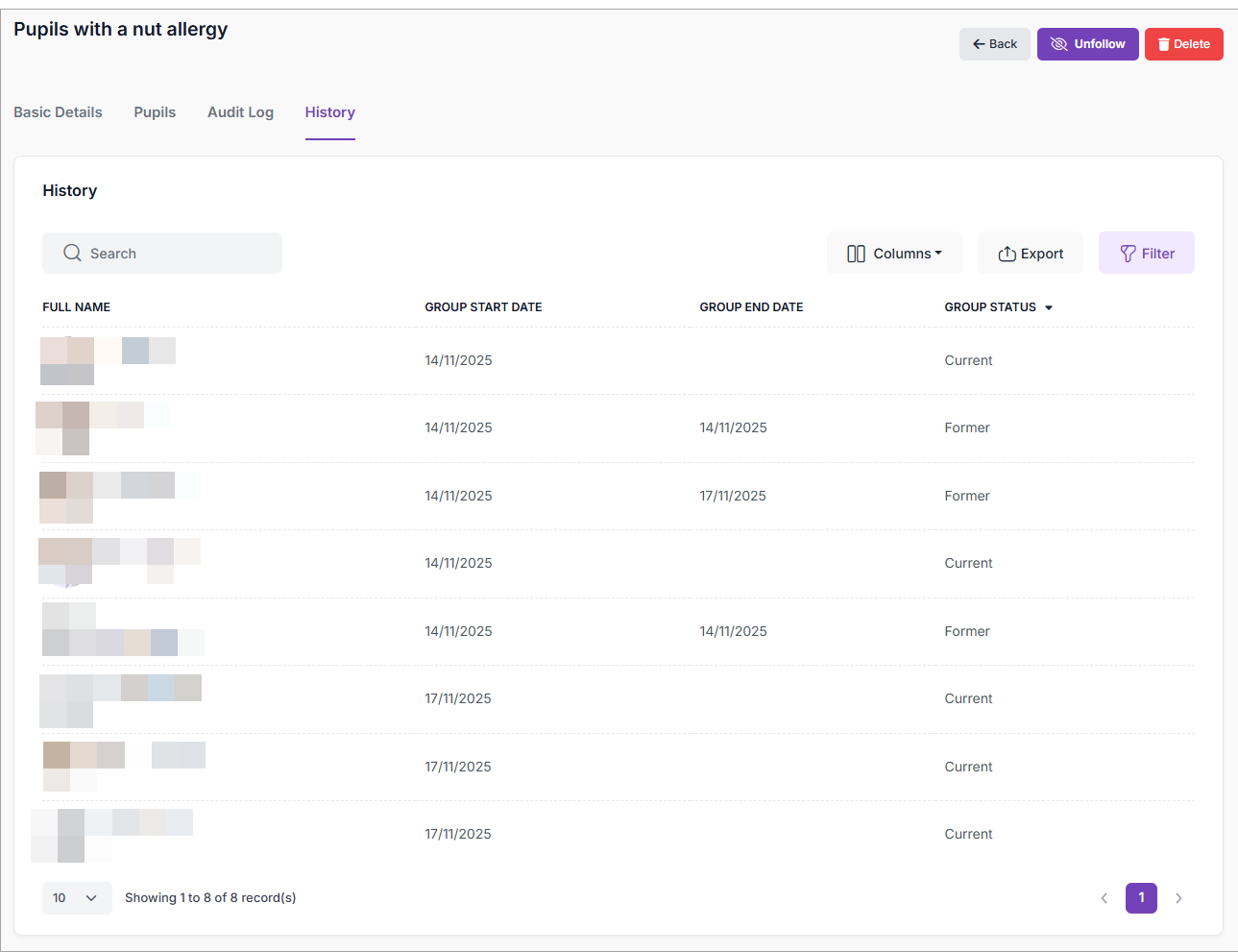Sort by Group End Date header

pos(751,307)
